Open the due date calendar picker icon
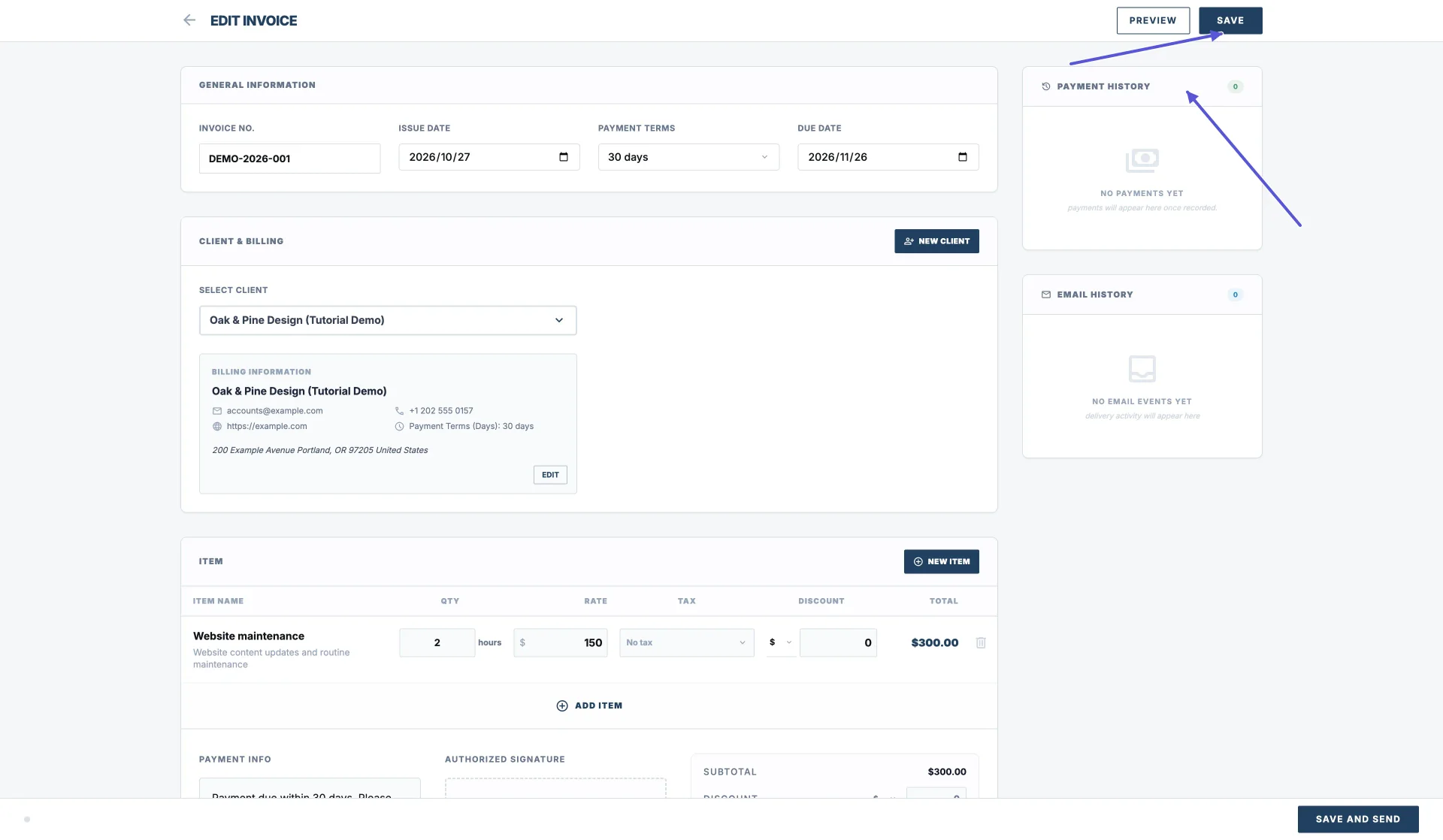This screenshot has width=1443, height=840. coord(963,157)
